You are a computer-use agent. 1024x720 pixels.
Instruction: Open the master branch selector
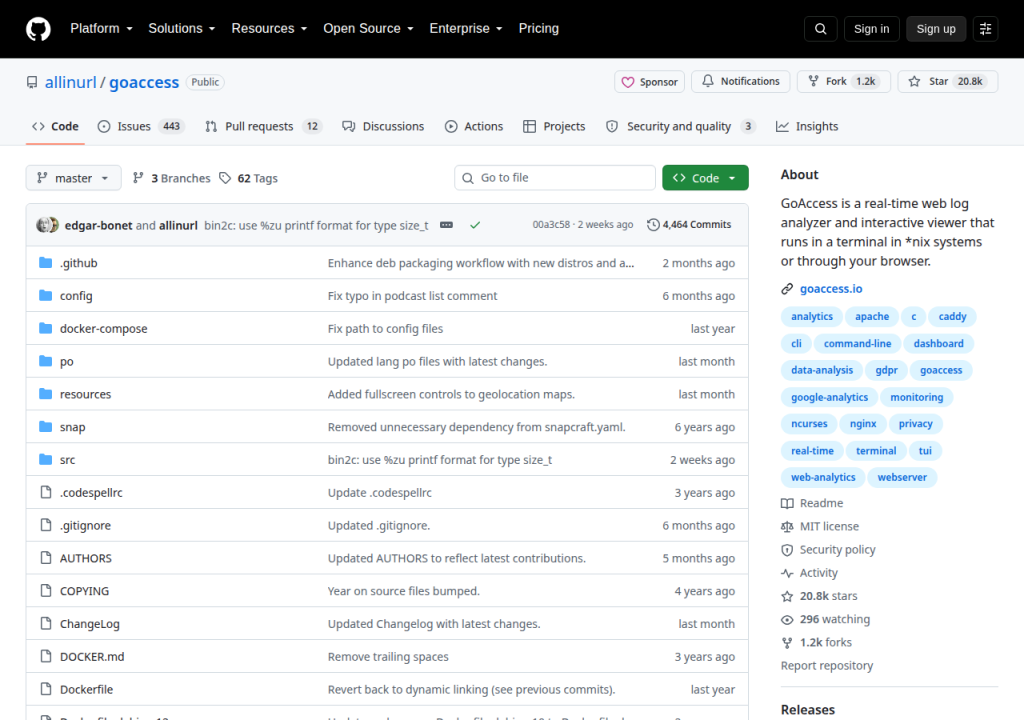[x=73, y=178]
